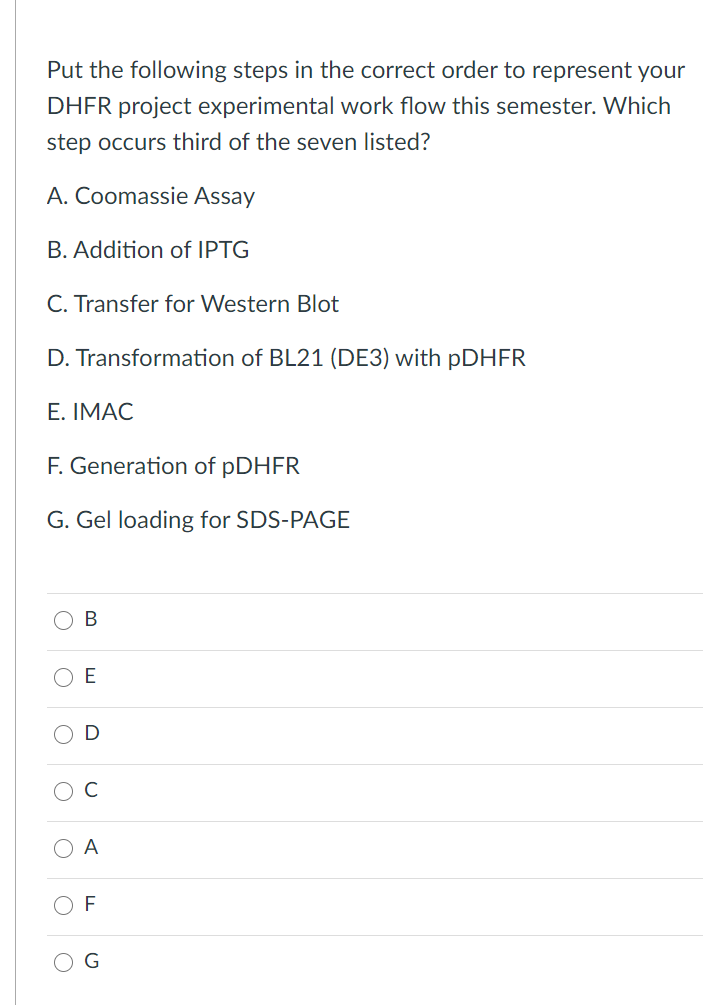Click option D, Transformation of BL21 text
This screenshot has height=1005, width=718.
(x=287, y=358)
